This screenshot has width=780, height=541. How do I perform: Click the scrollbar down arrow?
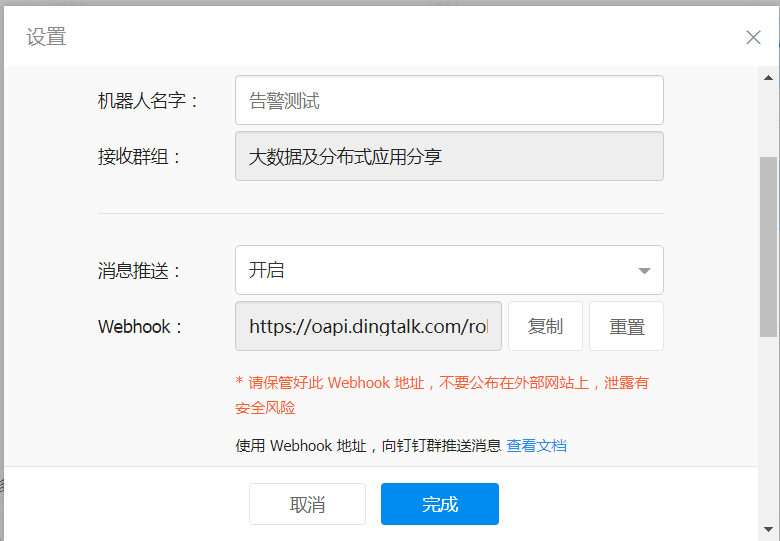[x=768, y=529]
